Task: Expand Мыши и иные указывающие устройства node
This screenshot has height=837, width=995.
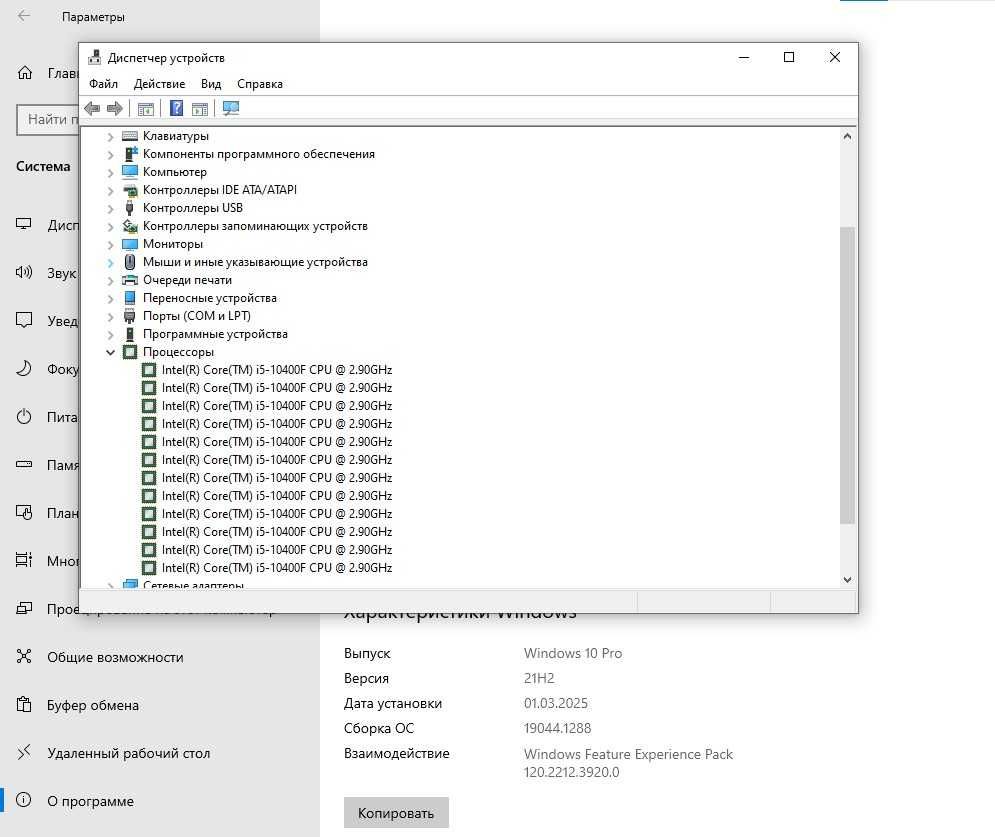Action: coord(110,262)
